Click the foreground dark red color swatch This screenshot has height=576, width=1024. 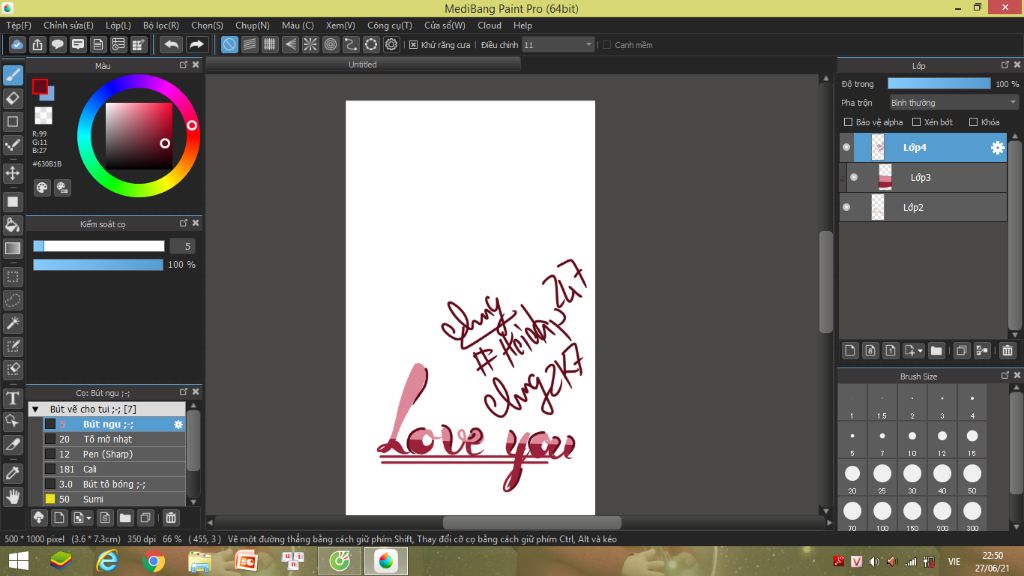[x=40, y=86]
